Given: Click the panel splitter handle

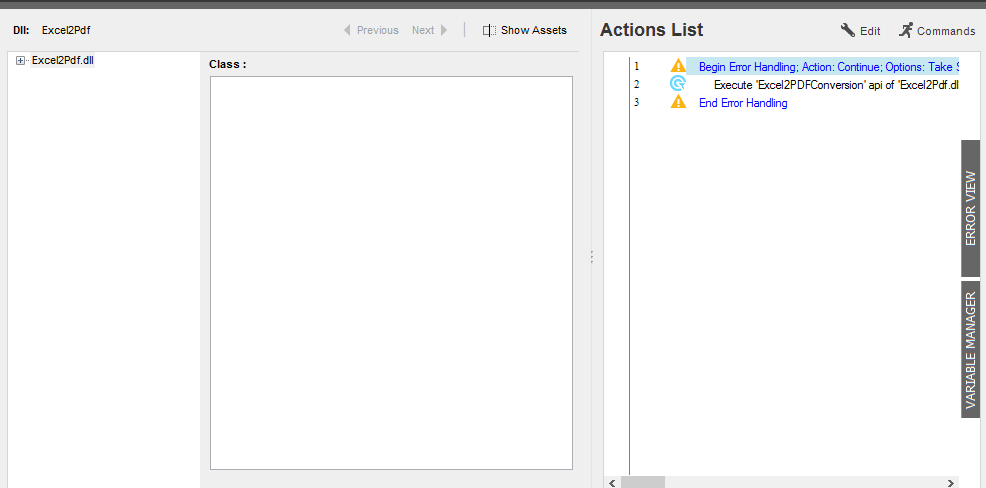Looking at the screenshot, I should (592, 257).
